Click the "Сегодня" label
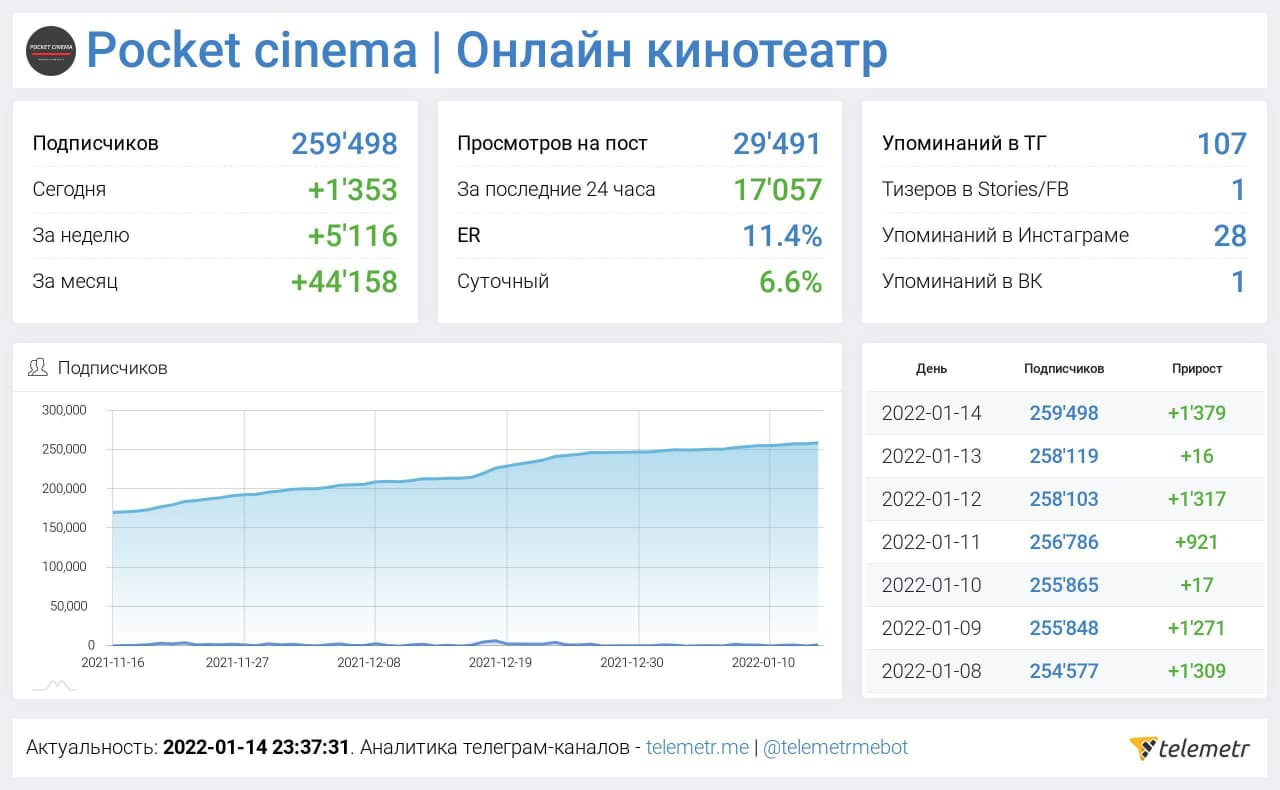The height and width of the screenshot is (790, 1280). (x=69, y=189)
